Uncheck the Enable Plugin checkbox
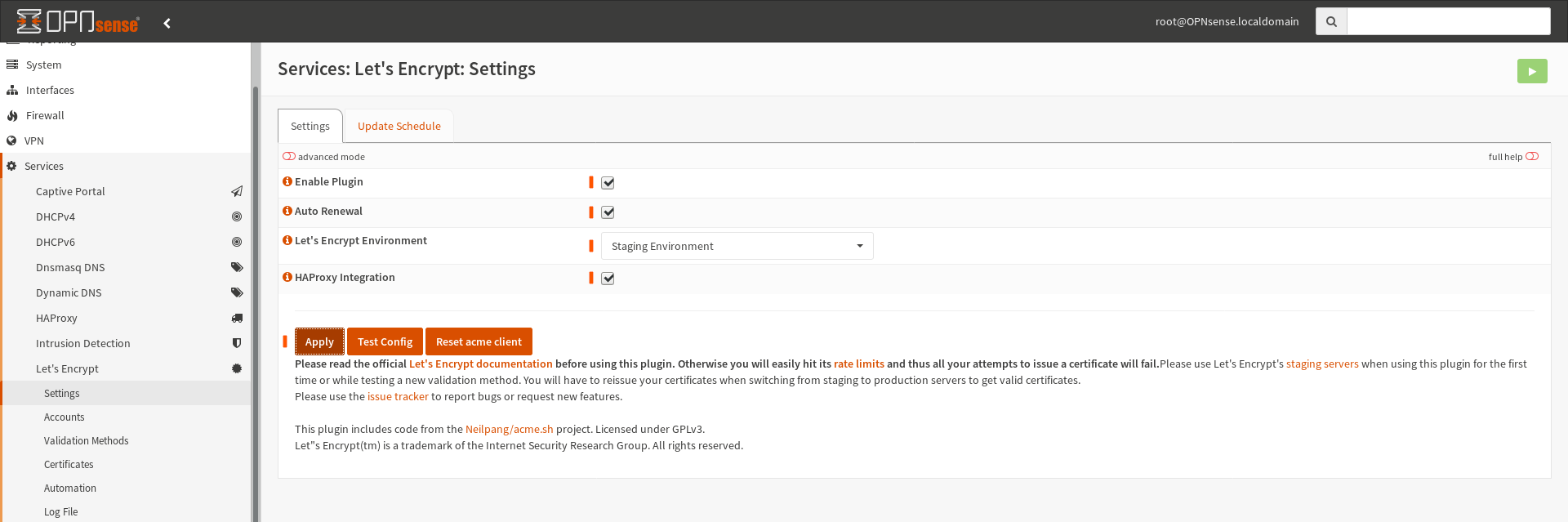Screen dimensions: 1568x522 tap(608, 183)
